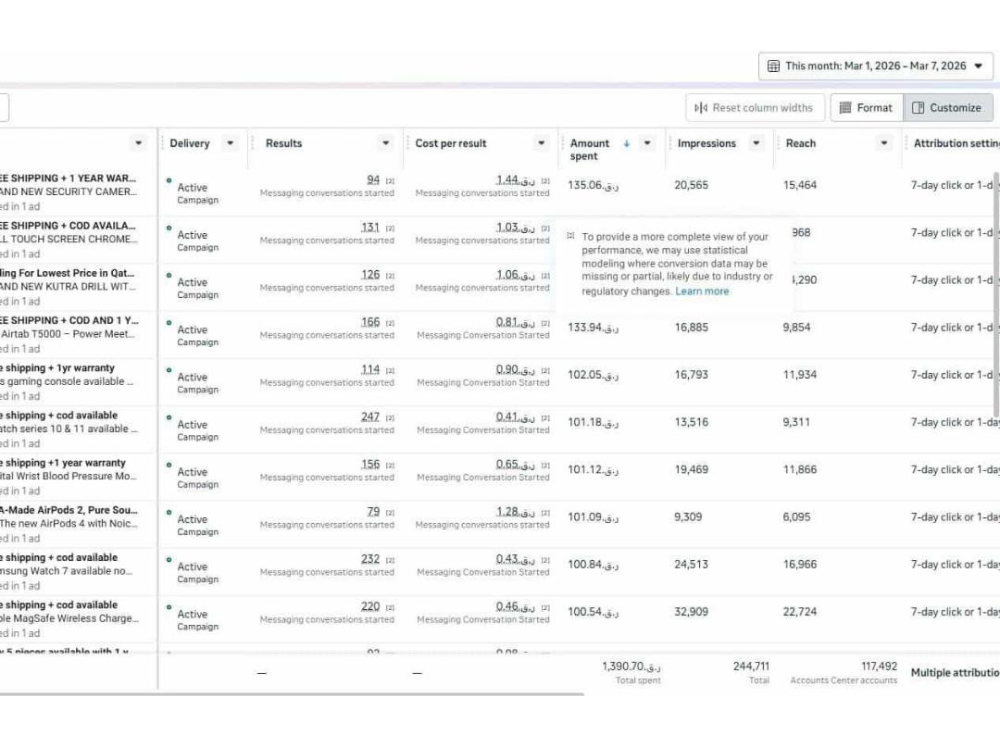The height and width of the screenshot is (750, 1000).
Task: Click the footnote icon beside Results 94
Action: (x=390, y=181)
